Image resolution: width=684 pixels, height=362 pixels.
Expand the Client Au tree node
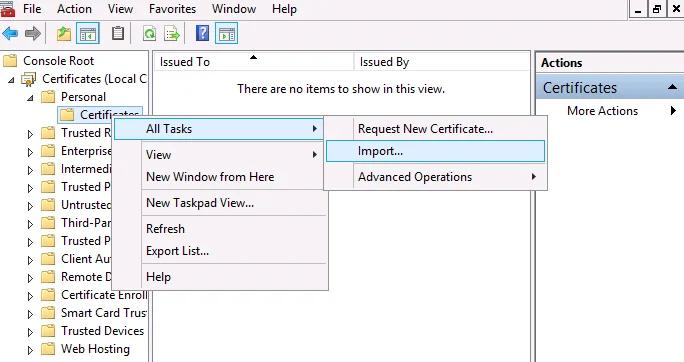coord(30,260)
